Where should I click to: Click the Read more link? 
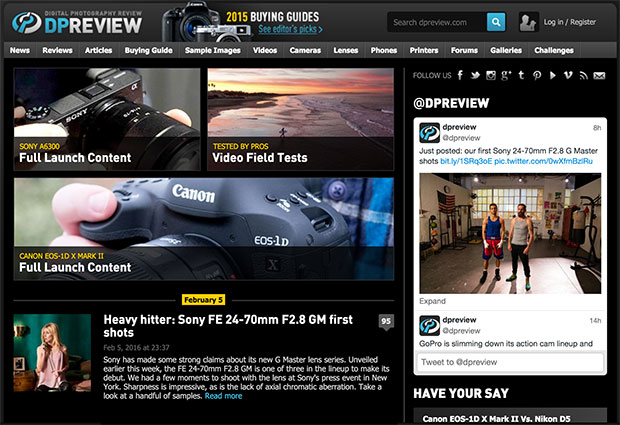[223, 396]
